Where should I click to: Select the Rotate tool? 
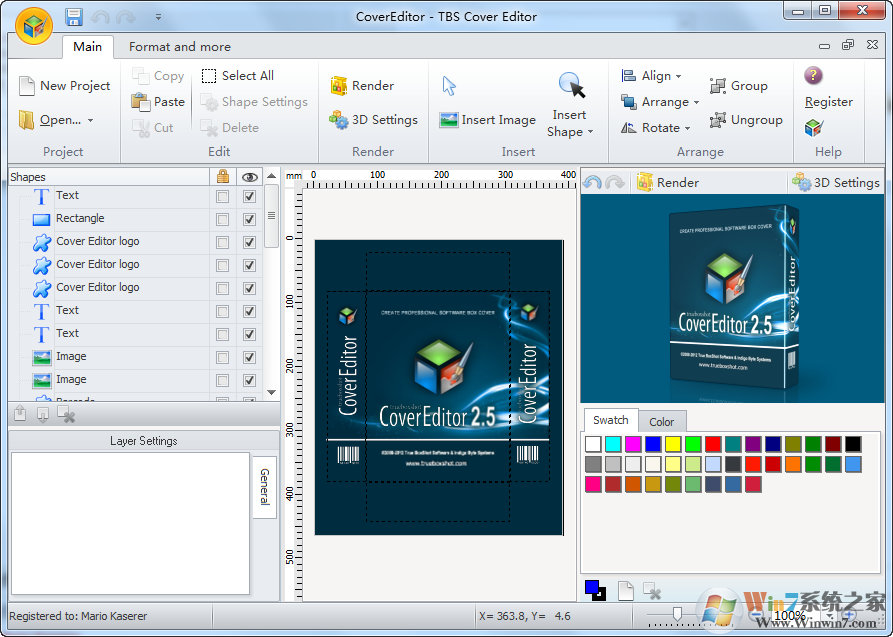(656, 127)
